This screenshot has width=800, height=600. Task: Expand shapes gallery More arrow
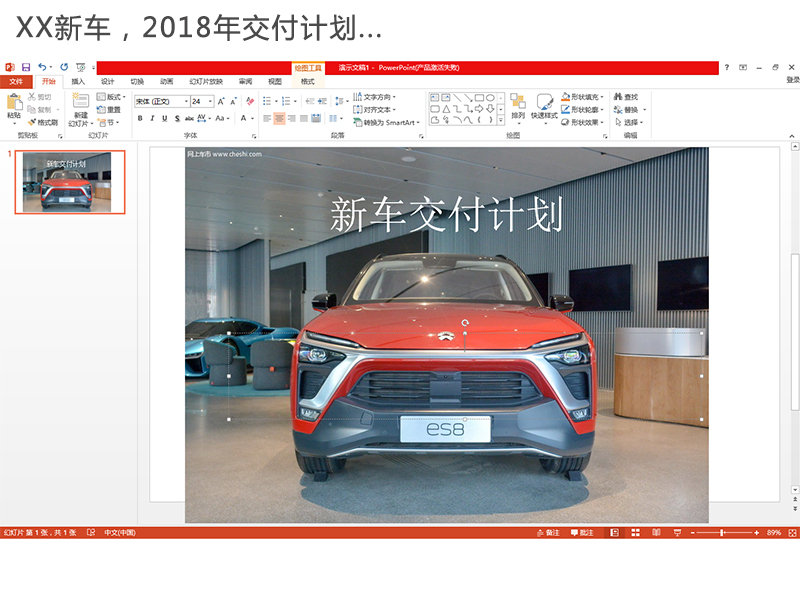click(x=501, y=120)
